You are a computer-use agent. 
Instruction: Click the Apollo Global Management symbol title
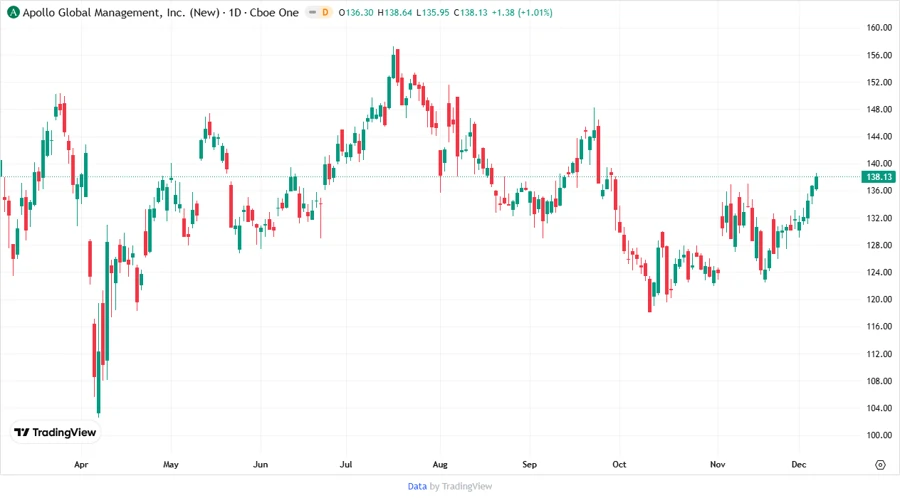[161, 12]
